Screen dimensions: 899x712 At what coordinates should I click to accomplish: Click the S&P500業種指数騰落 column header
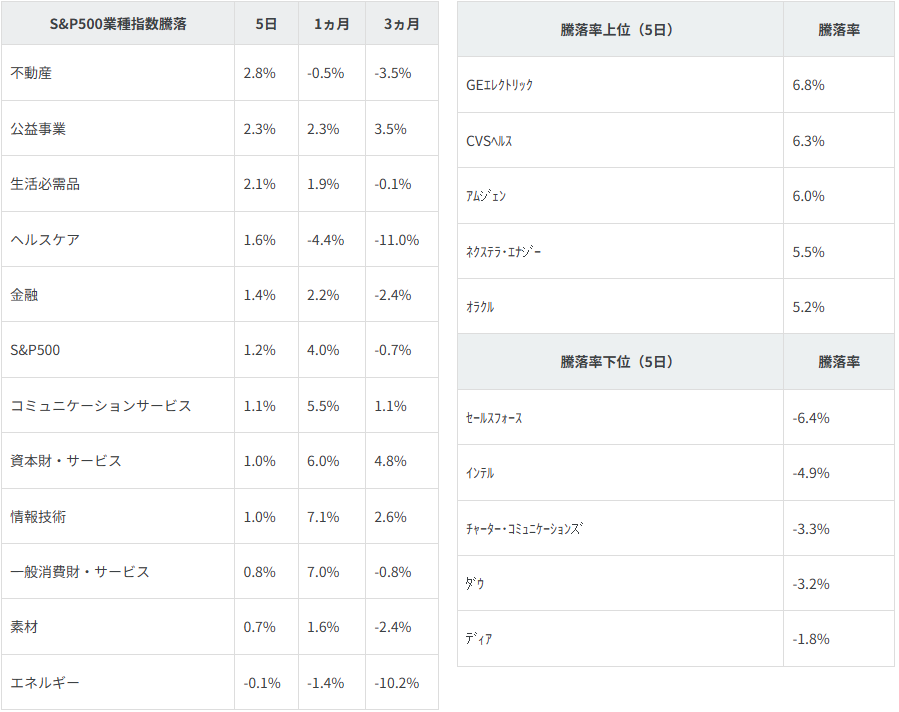[118, 23]
